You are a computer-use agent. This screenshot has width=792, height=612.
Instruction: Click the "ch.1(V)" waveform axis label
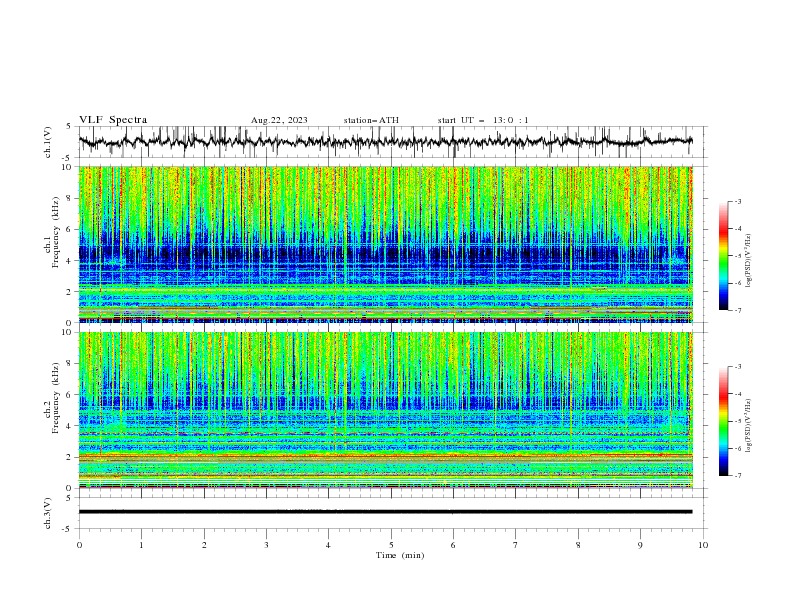[48, 142]
